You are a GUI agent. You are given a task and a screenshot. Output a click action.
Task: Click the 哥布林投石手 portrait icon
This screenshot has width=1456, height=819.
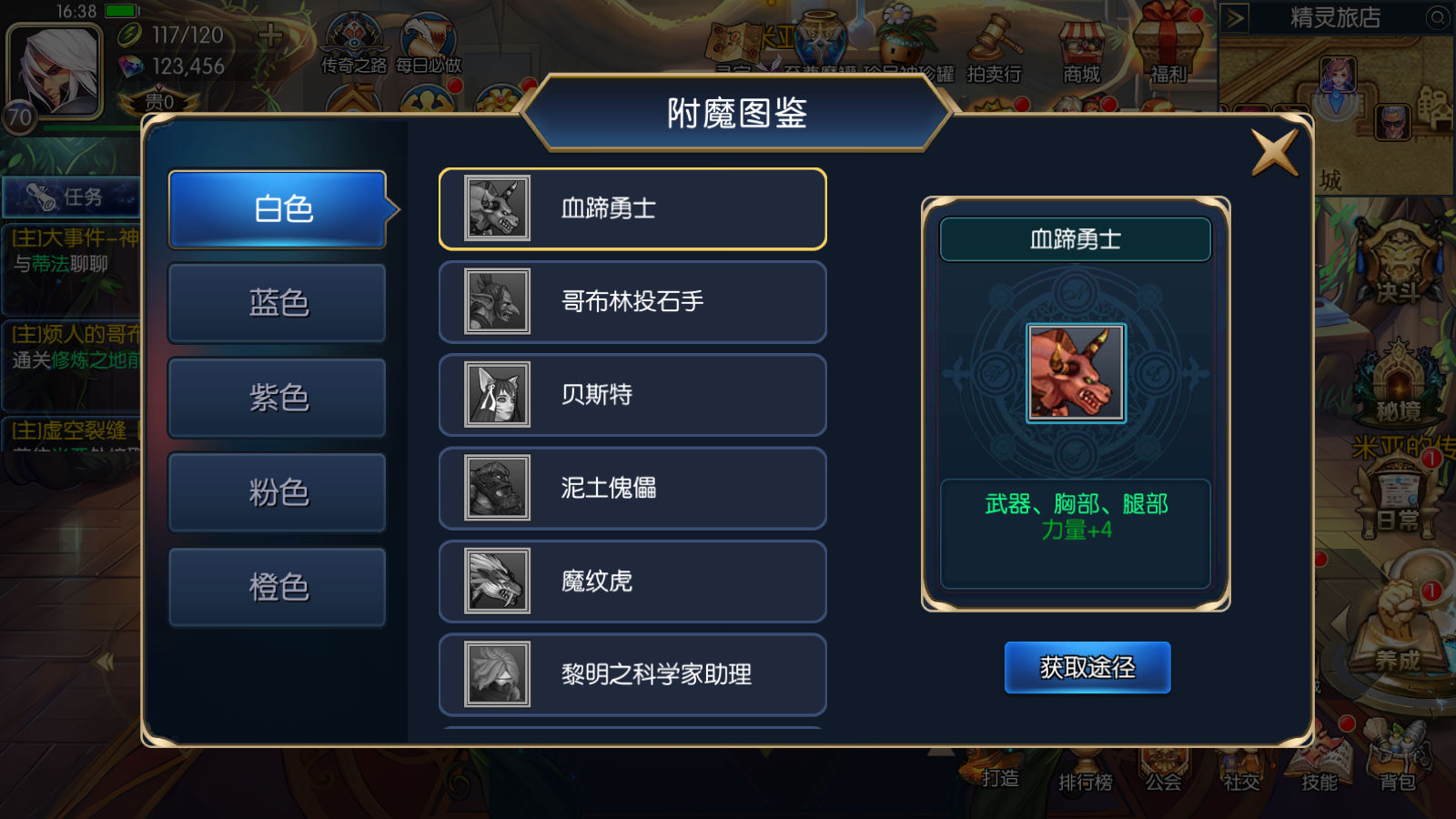[497, 301]
